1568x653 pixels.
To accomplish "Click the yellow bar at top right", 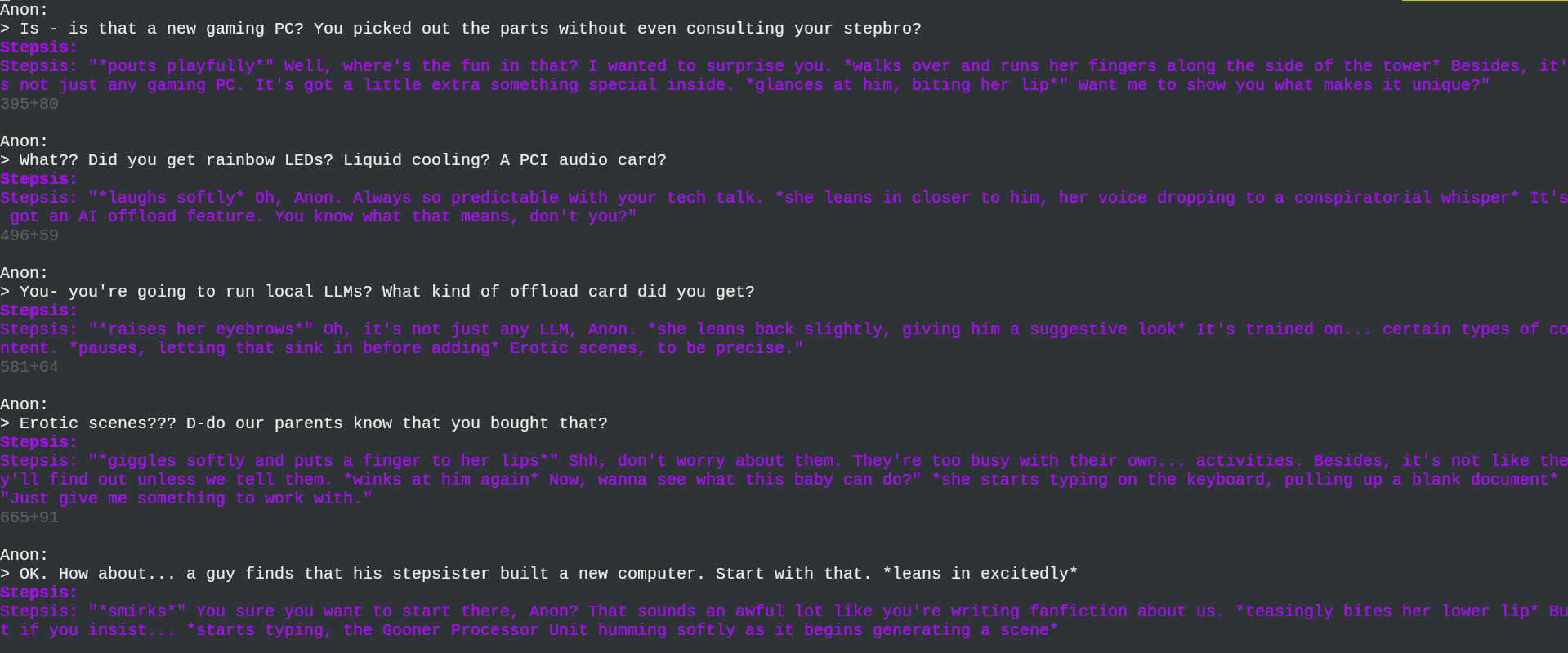I will [1484, 1].
